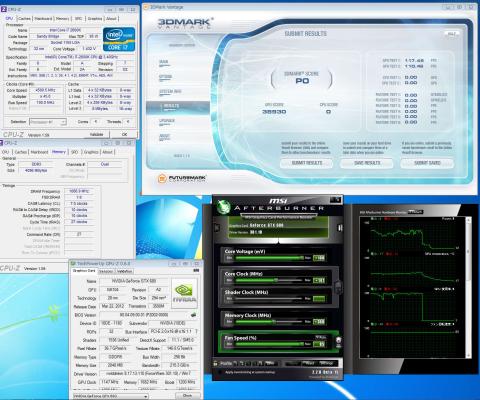Open the MAIN section in 3DMark Vantage
480x400 pixels.
tap(164, 62)
